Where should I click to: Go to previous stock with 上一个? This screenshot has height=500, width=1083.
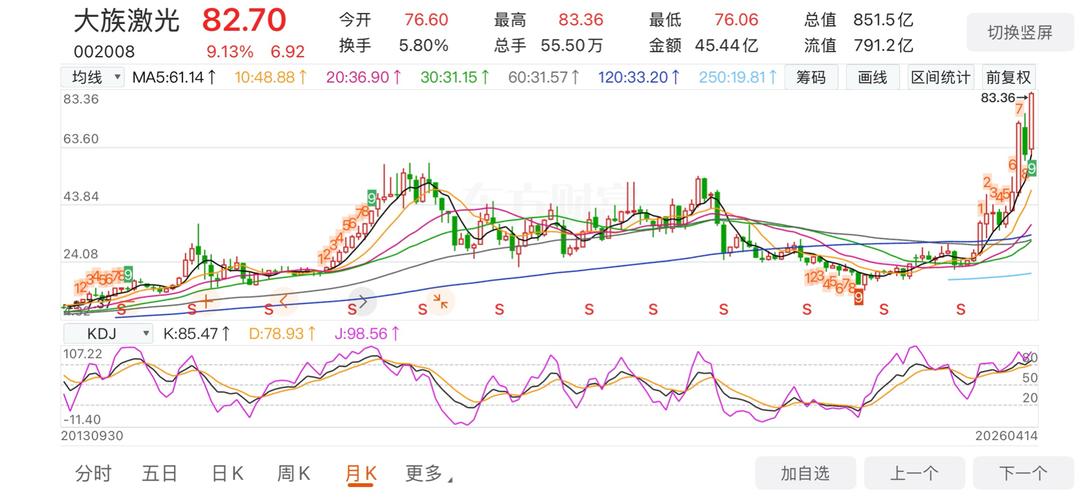pyautogui.click(x=914, y=474)
